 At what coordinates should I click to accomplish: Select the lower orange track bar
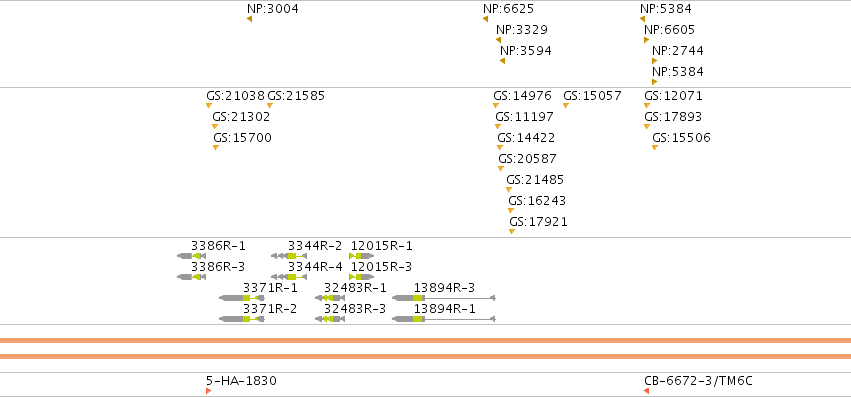click(426, 356)
